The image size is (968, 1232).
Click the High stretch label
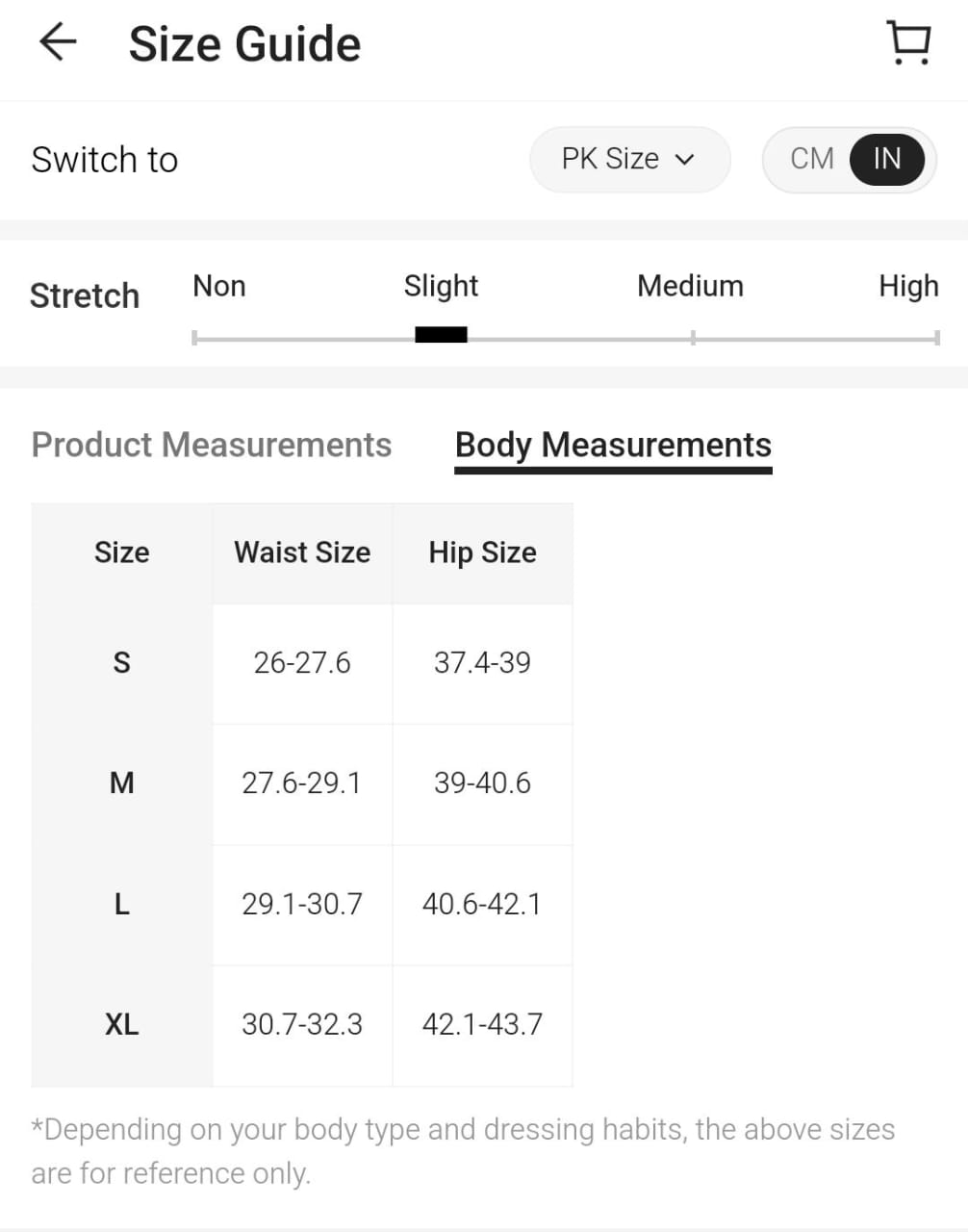pyautogui.click(x=908, y=286)
